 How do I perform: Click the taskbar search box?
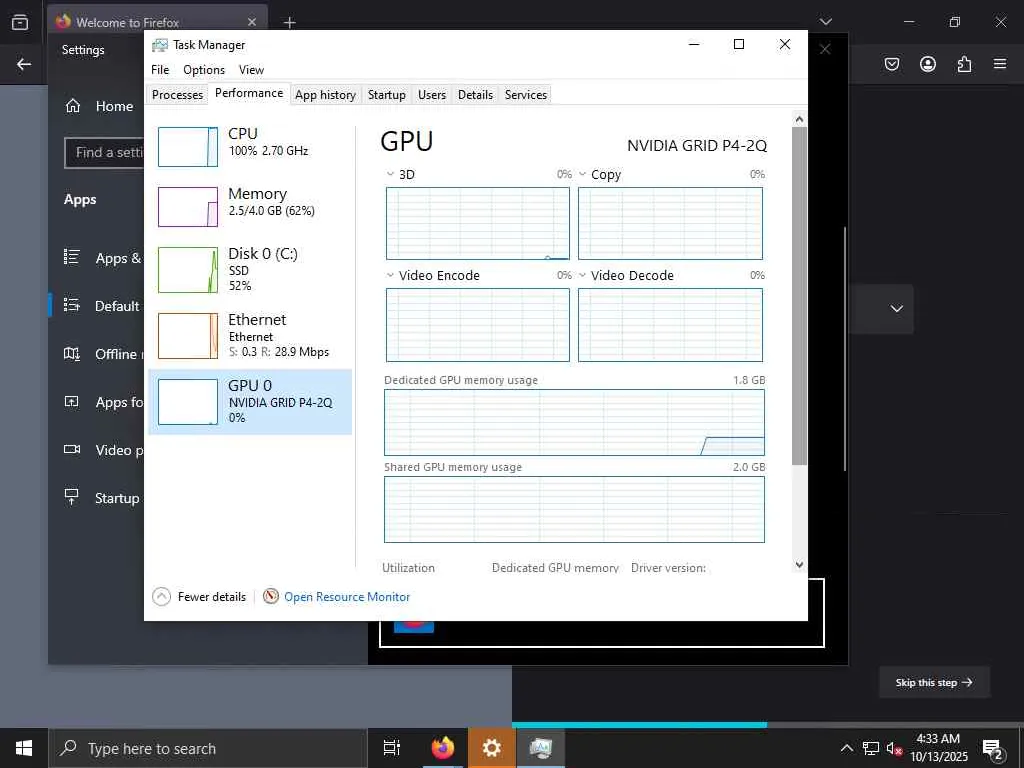[208, 748]
